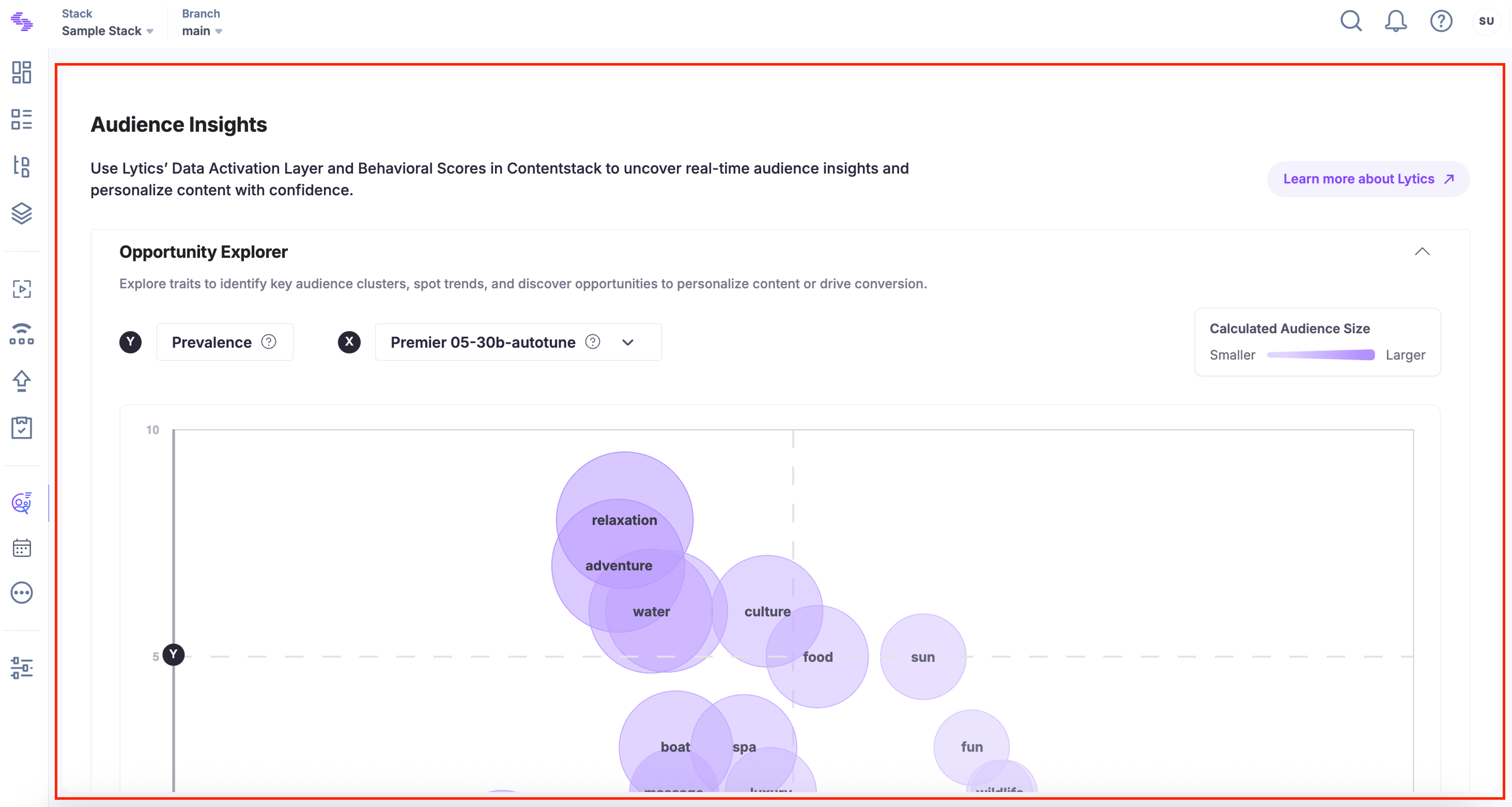Click the Calculated Audience Size label

[1290, 329]
